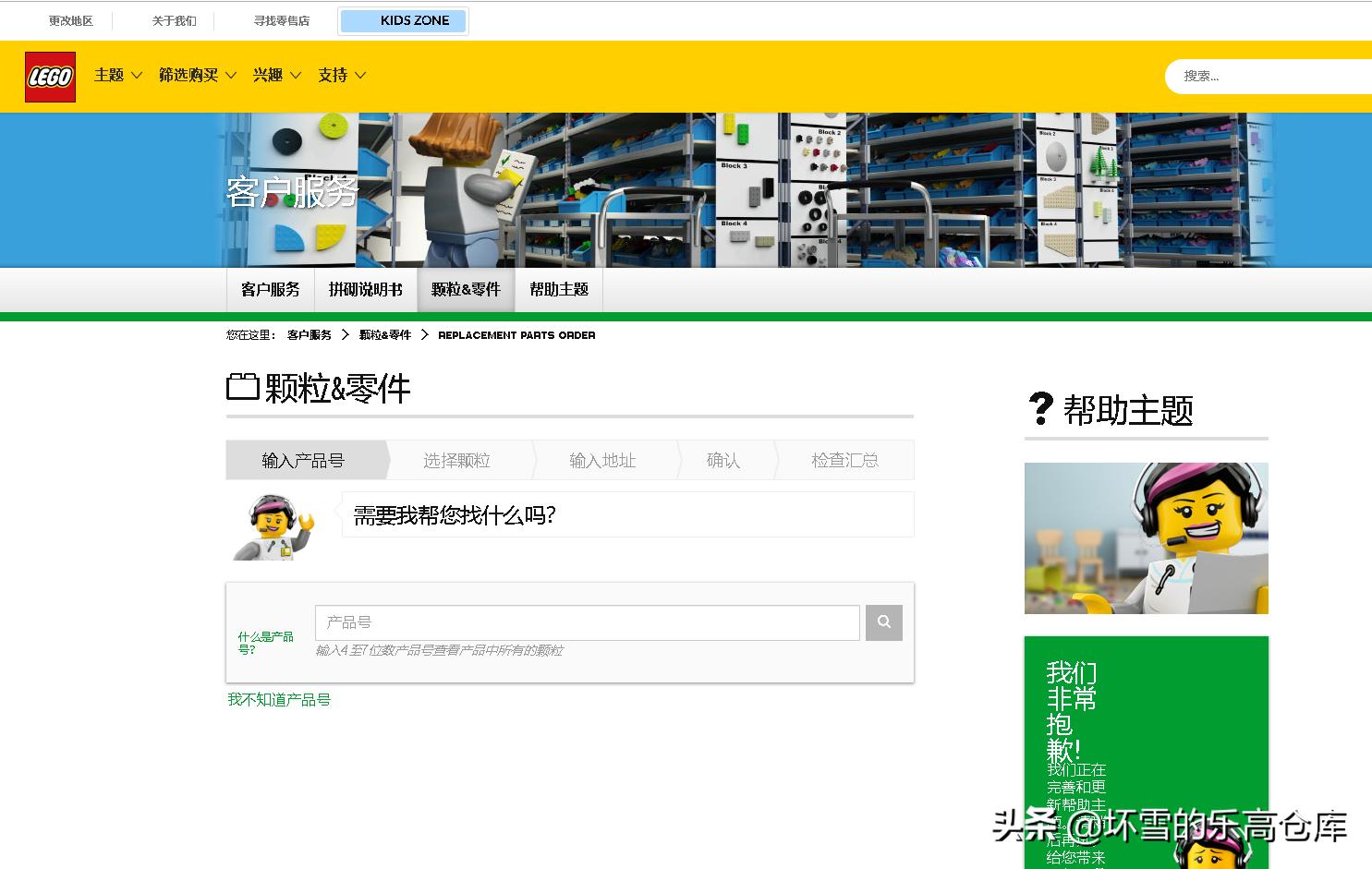Click the search icon in the top search bar
This screenshot has width=1372, height=869.
[x=1366, y=76]
